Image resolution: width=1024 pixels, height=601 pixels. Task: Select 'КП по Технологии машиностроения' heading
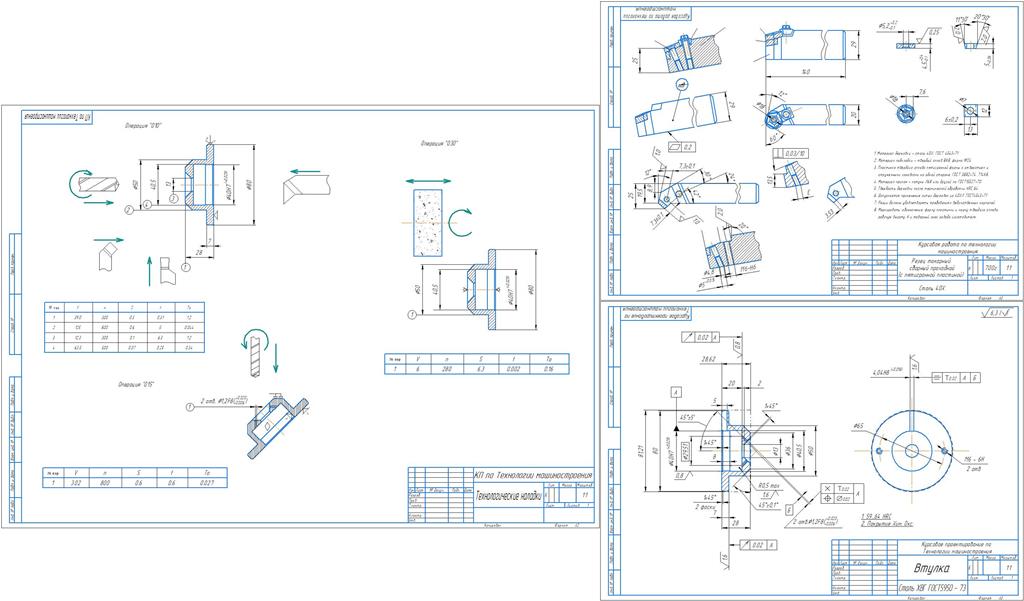coord(533,474)
